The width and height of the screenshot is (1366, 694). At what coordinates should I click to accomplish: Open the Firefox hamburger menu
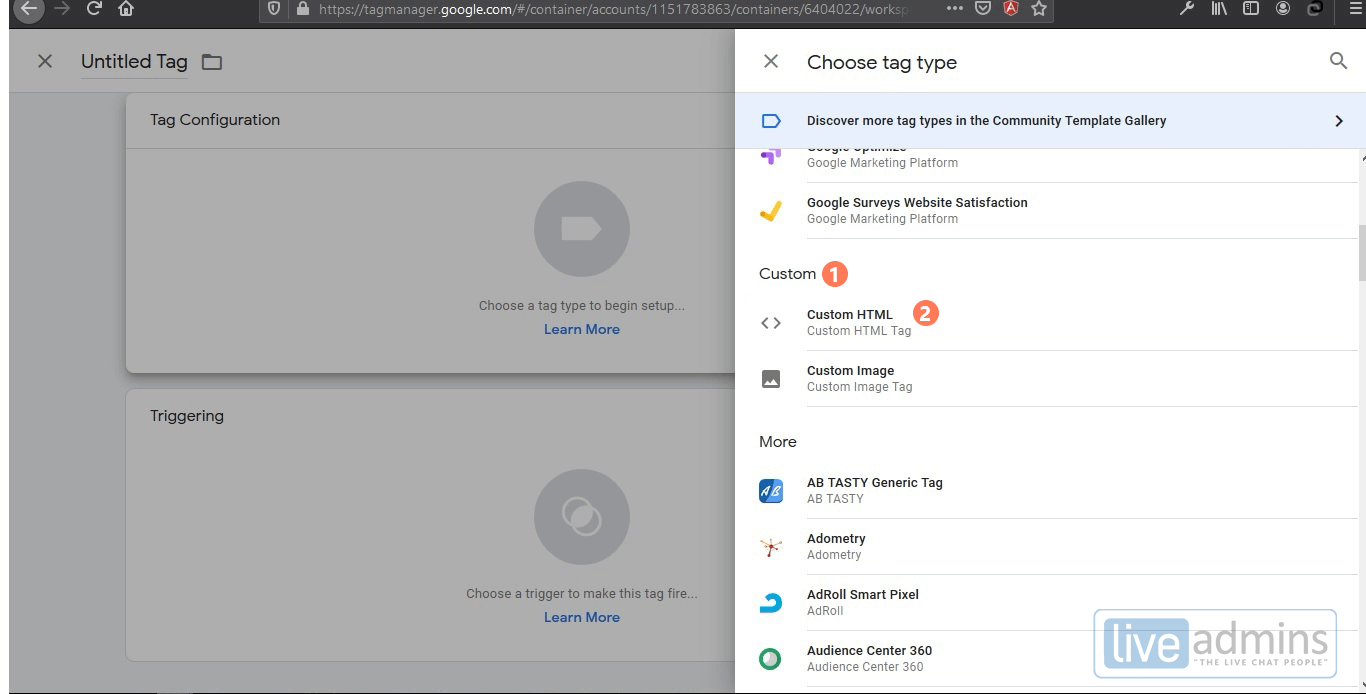click(1356, 9)
